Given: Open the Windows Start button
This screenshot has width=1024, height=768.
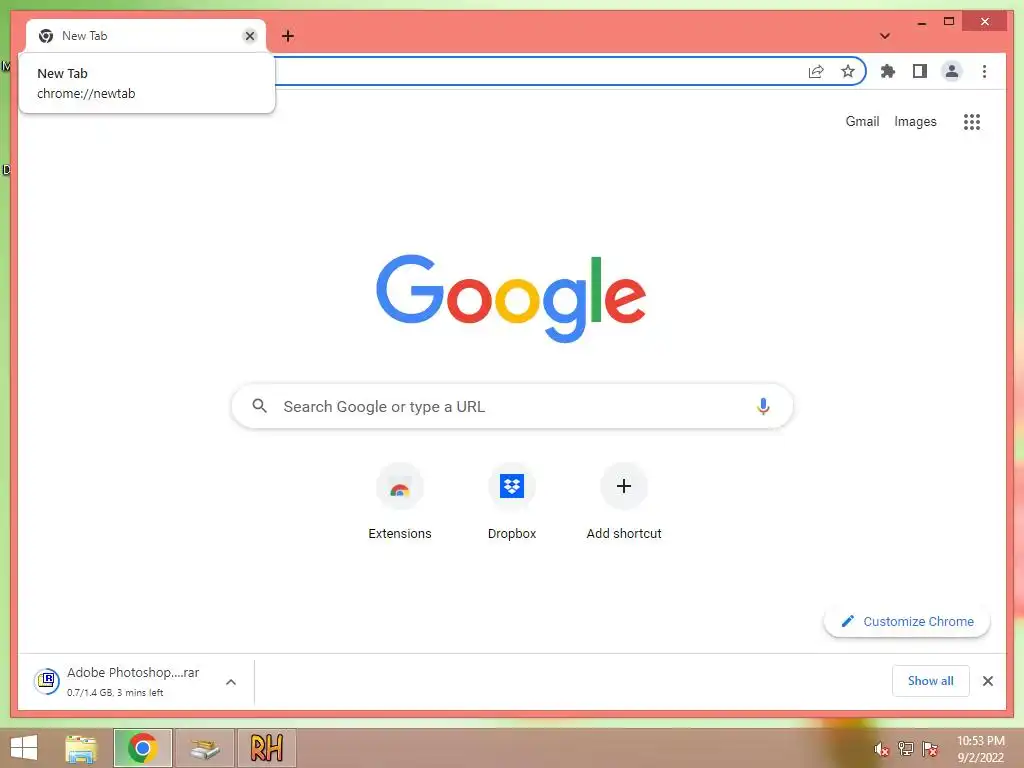Looking at the screenshot, I should (24, 748).
